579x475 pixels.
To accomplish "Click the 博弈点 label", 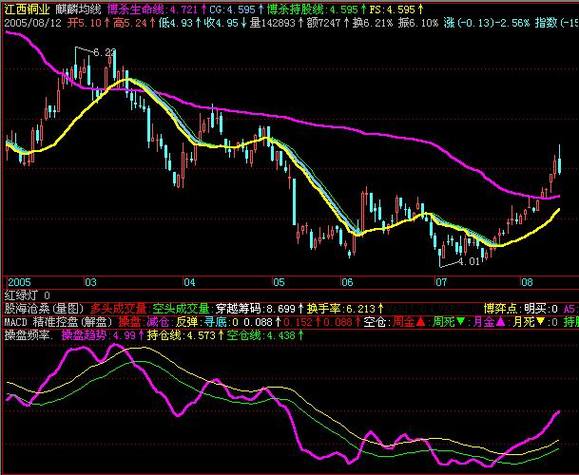I will click(x=501, y=308).
